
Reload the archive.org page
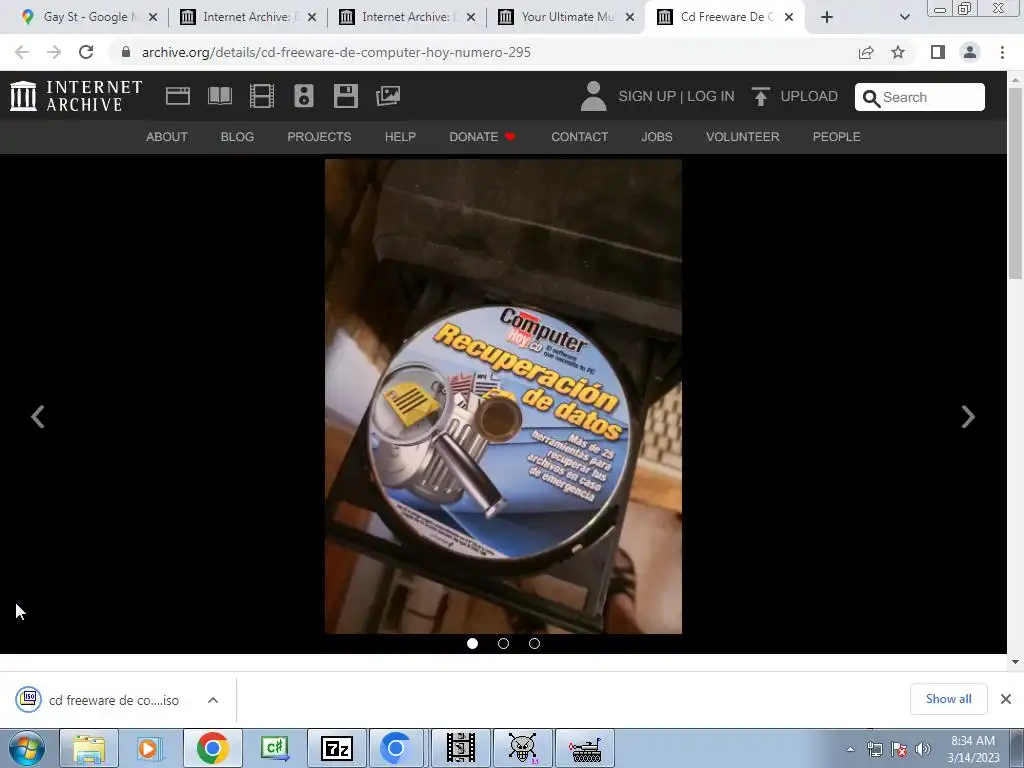tap(86, 52)
